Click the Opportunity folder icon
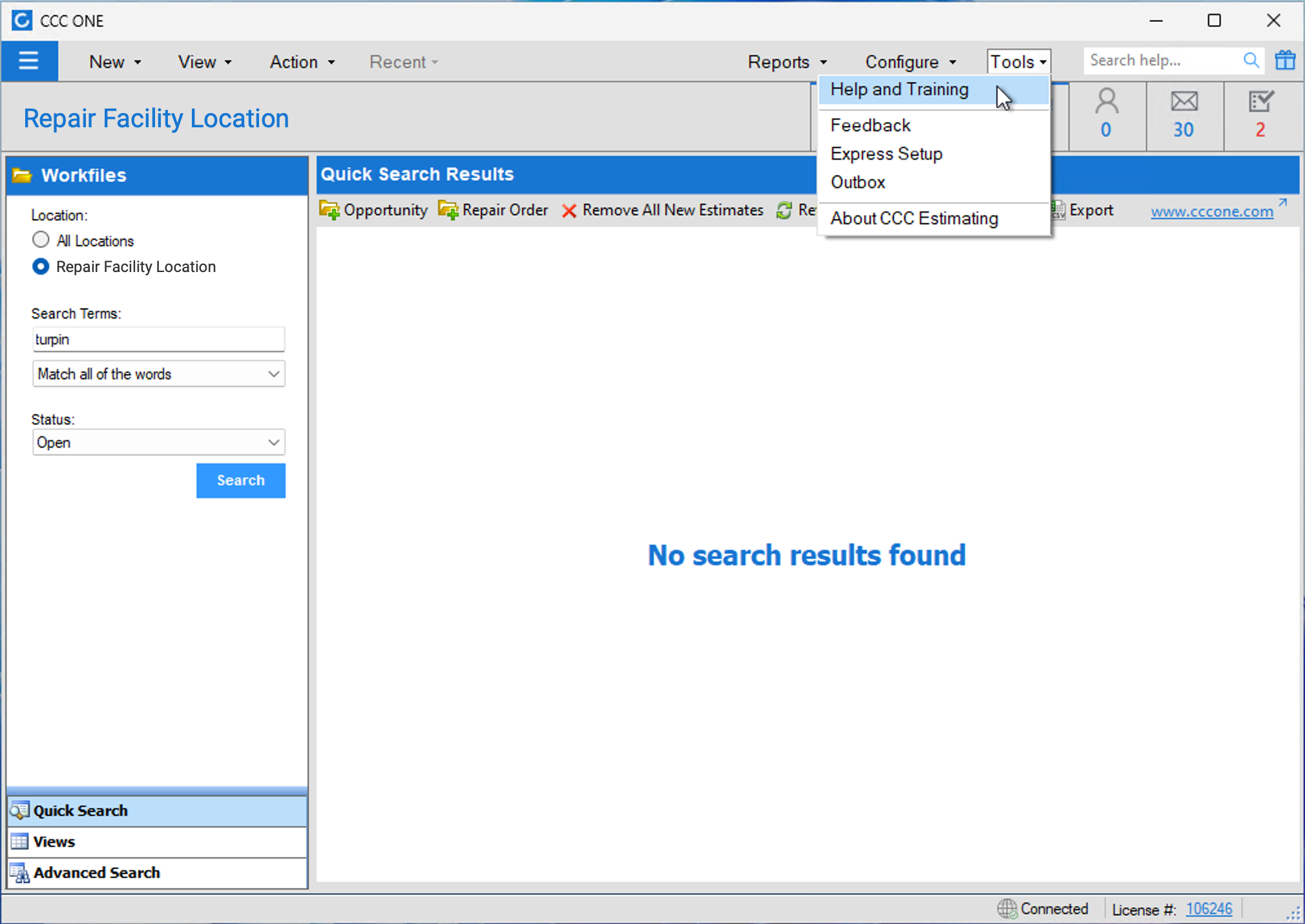1305x924 pixels. [x=329, y=210]
